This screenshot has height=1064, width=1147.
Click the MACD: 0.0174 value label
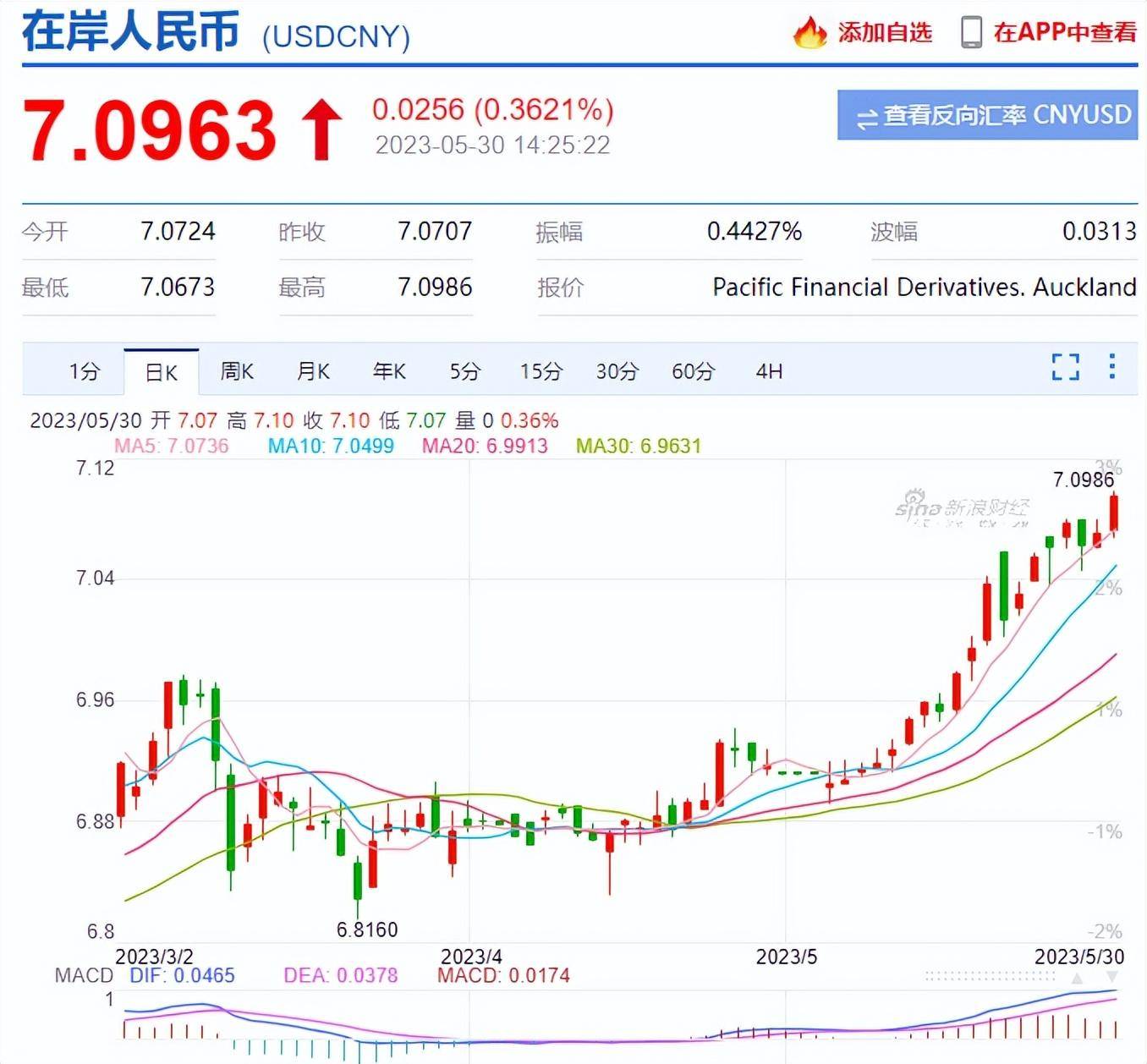(503, 975)
